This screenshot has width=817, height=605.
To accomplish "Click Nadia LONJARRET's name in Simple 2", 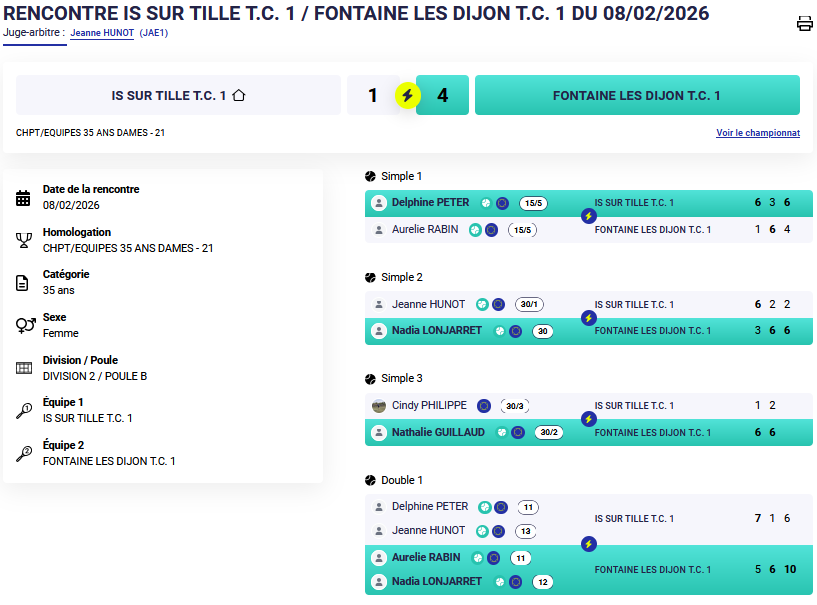I will pyautogui.click(x=437, y=331).
